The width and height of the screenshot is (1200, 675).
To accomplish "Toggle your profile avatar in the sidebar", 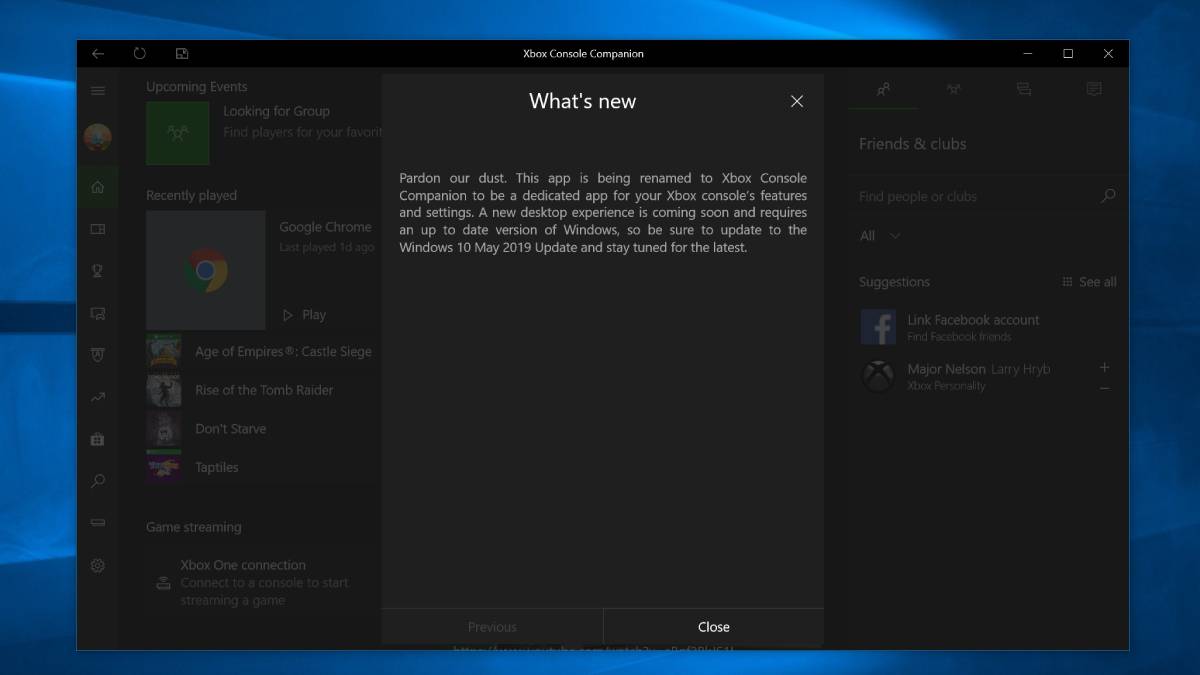I will 97,137.
